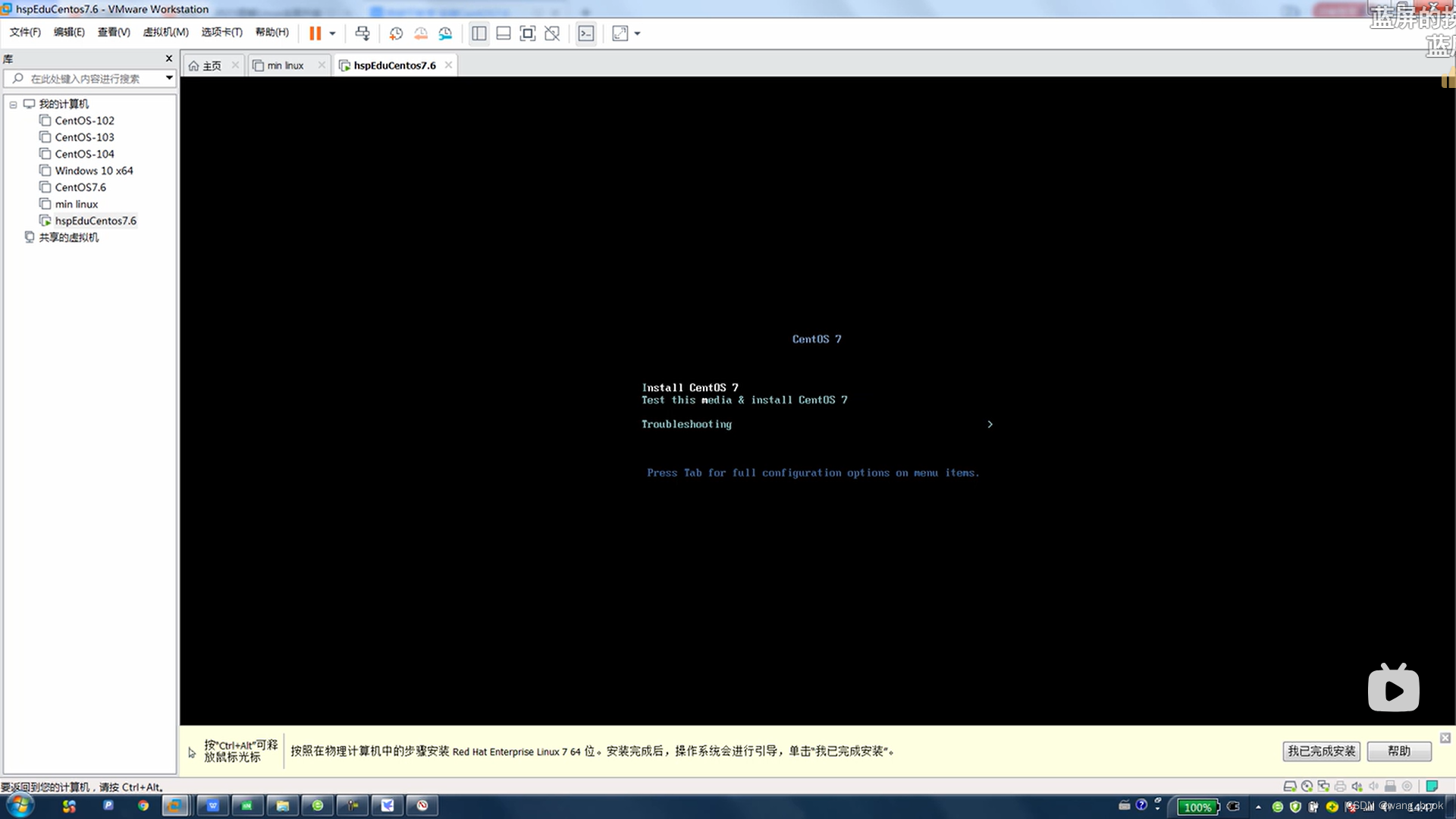Choose Test this media & install CentOS 7
Screen dimensions: 1456x819
tap(745, 400)
